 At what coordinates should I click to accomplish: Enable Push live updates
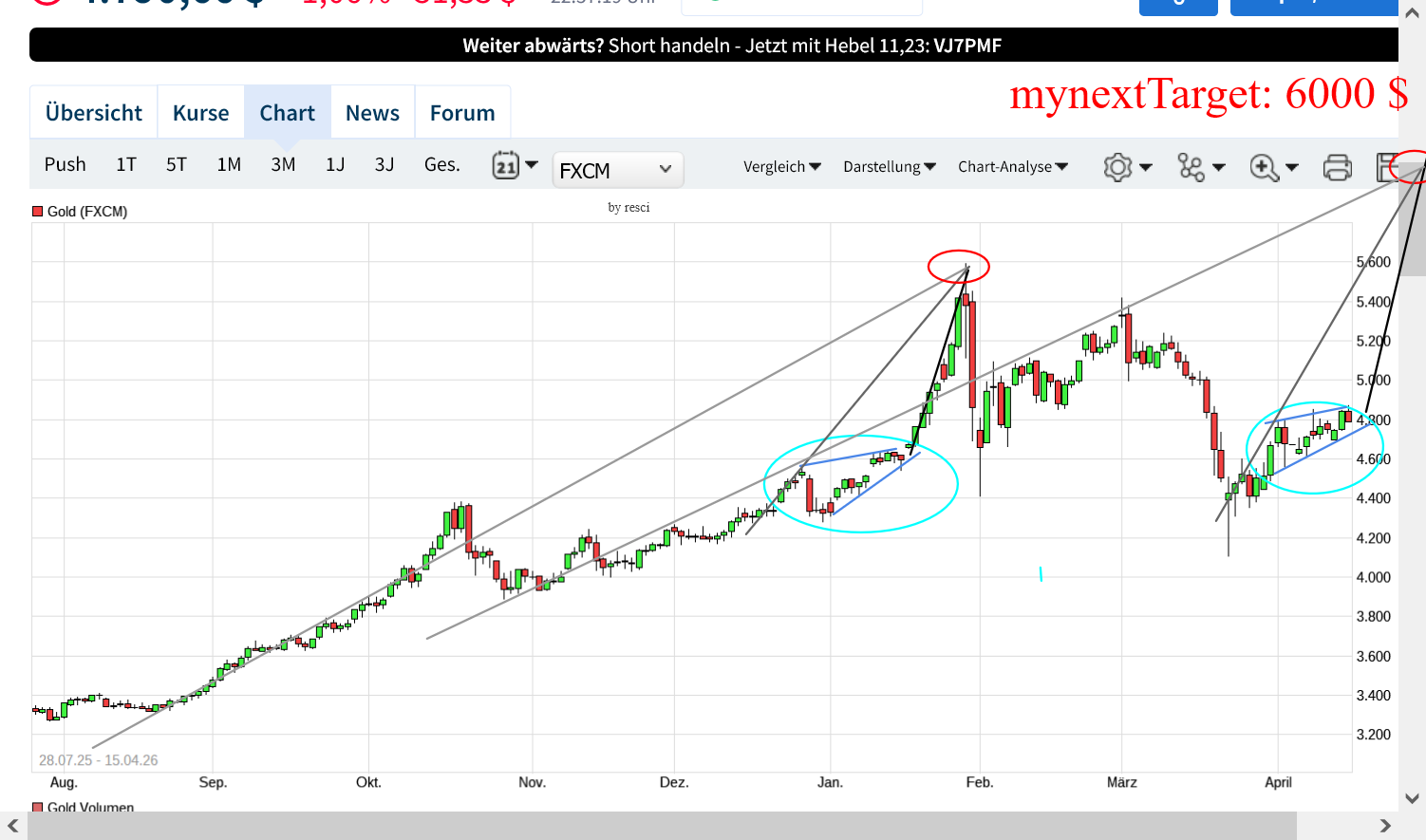pyautogui.click(x=65, y=164)
